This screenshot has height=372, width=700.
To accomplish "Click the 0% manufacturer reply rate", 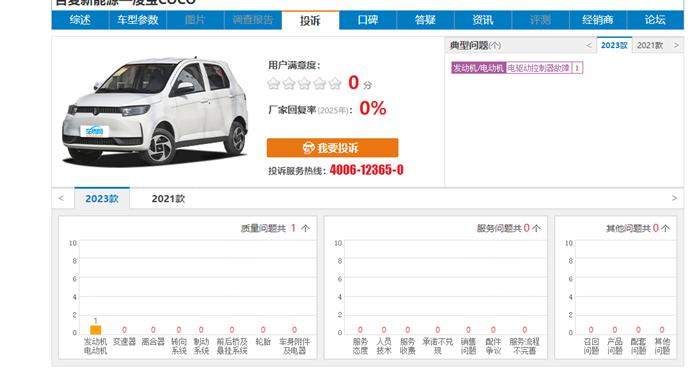I will pyautogui.click(x=373, y=109).
